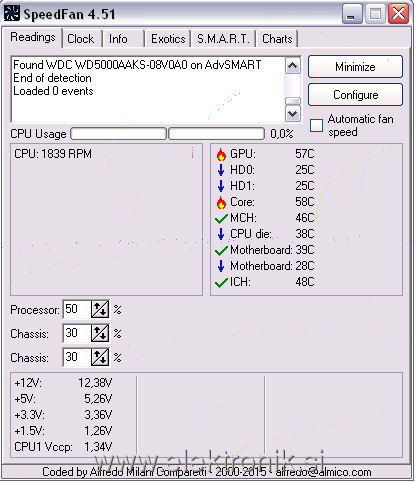417x482 pixels.
Task: Close the SpeedFan window
Action: (x=398, y=14)
